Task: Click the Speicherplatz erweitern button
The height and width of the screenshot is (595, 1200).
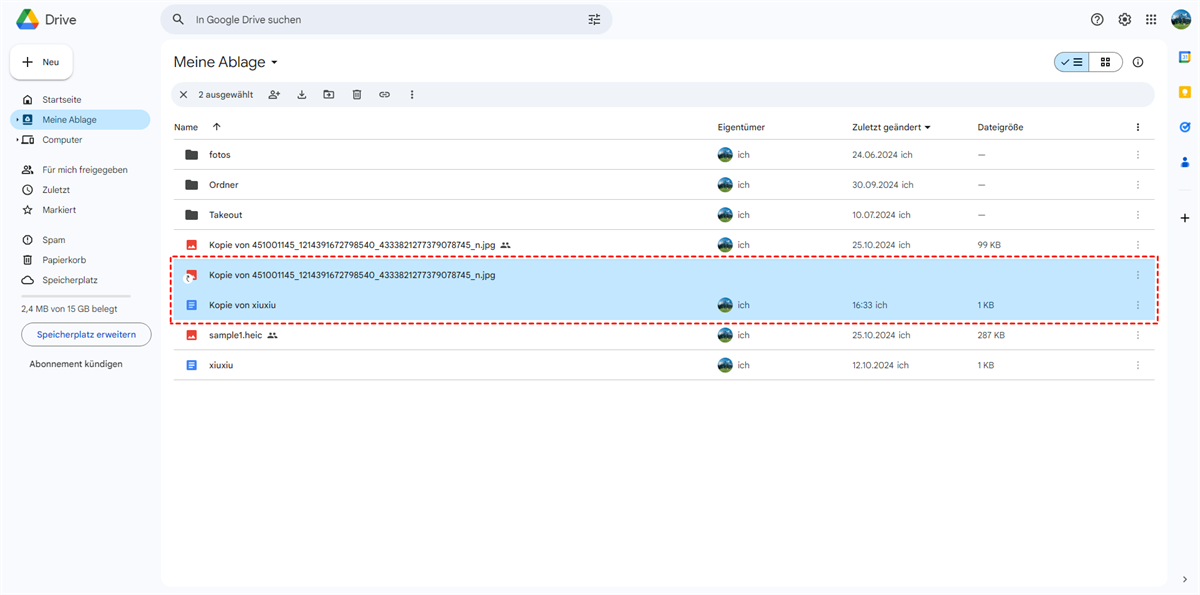Action: click(x=86, y=334)
